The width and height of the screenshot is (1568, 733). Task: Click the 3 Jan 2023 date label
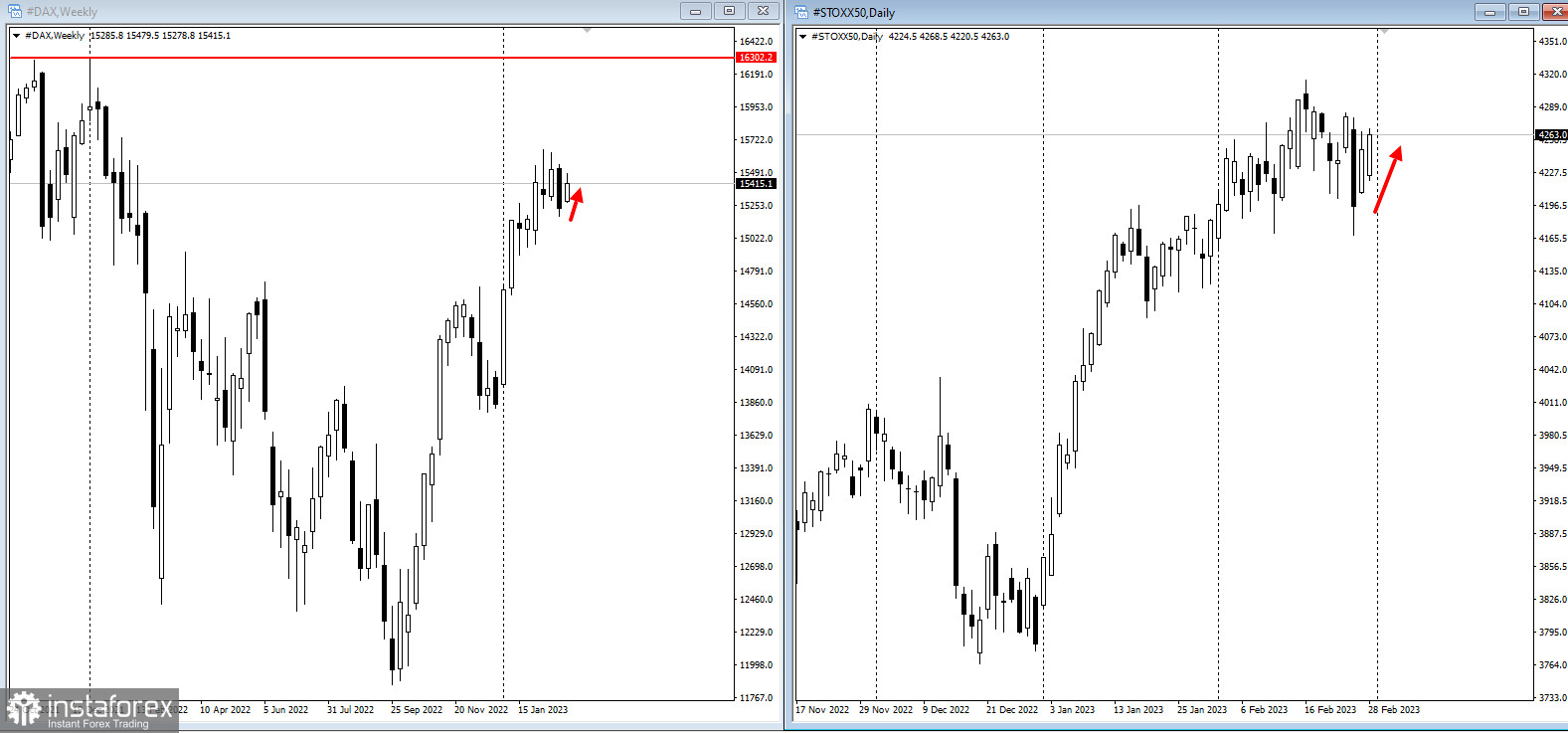coord(1072,710)
